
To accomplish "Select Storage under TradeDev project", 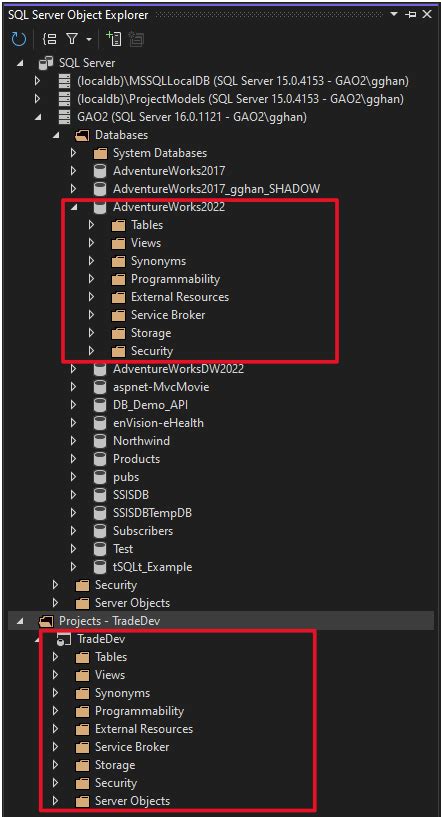I will click(x=115, y=765).
